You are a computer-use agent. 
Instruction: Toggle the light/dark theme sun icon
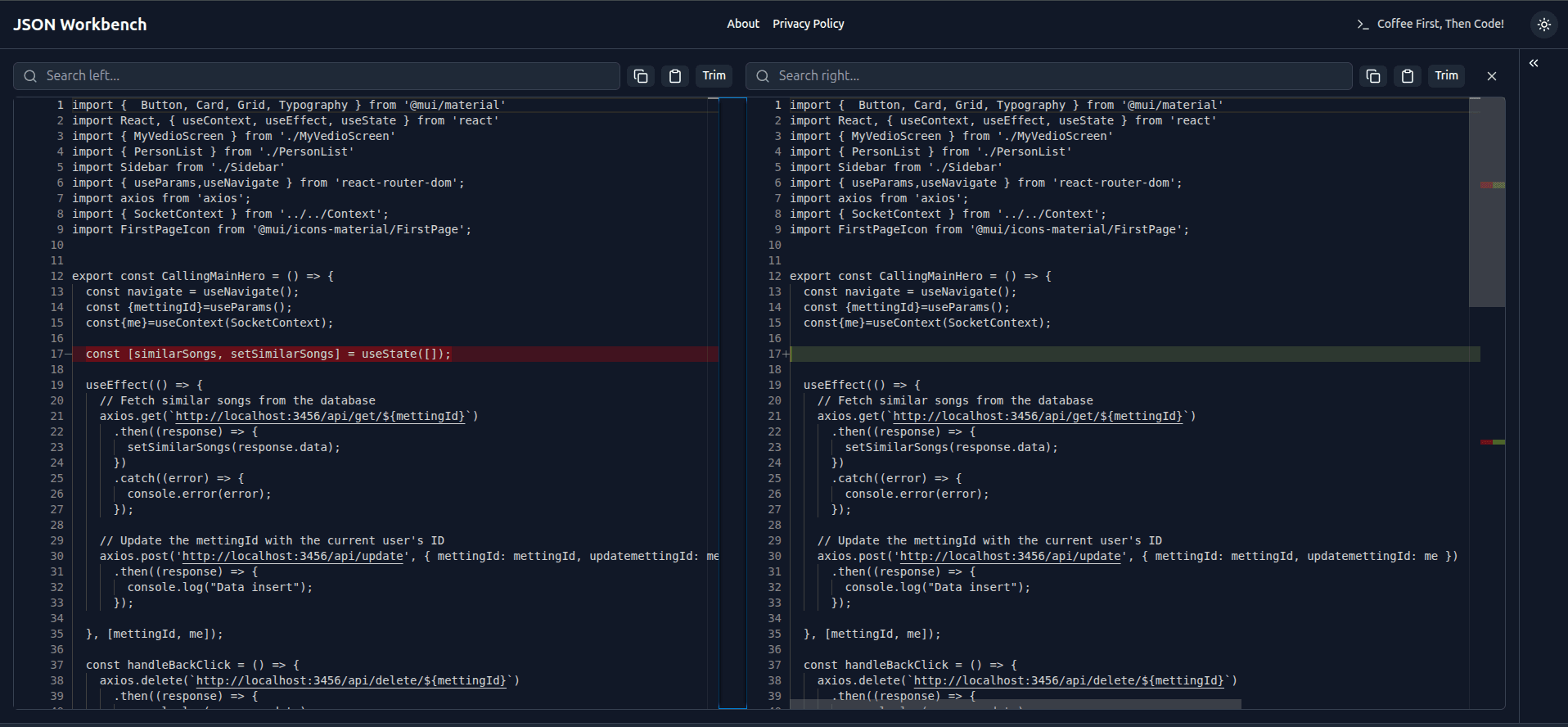(1543, 25)
